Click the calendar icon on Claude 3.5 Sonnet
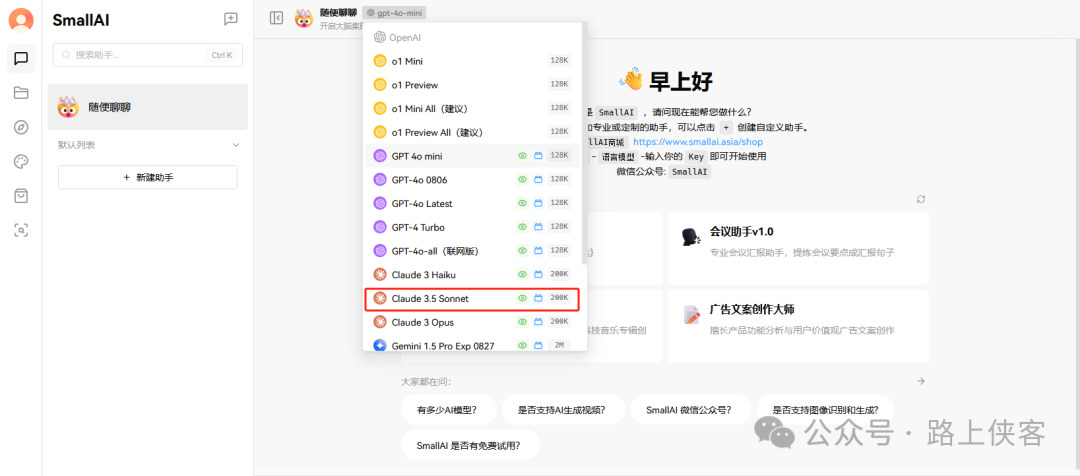 [x=539, y=298]
